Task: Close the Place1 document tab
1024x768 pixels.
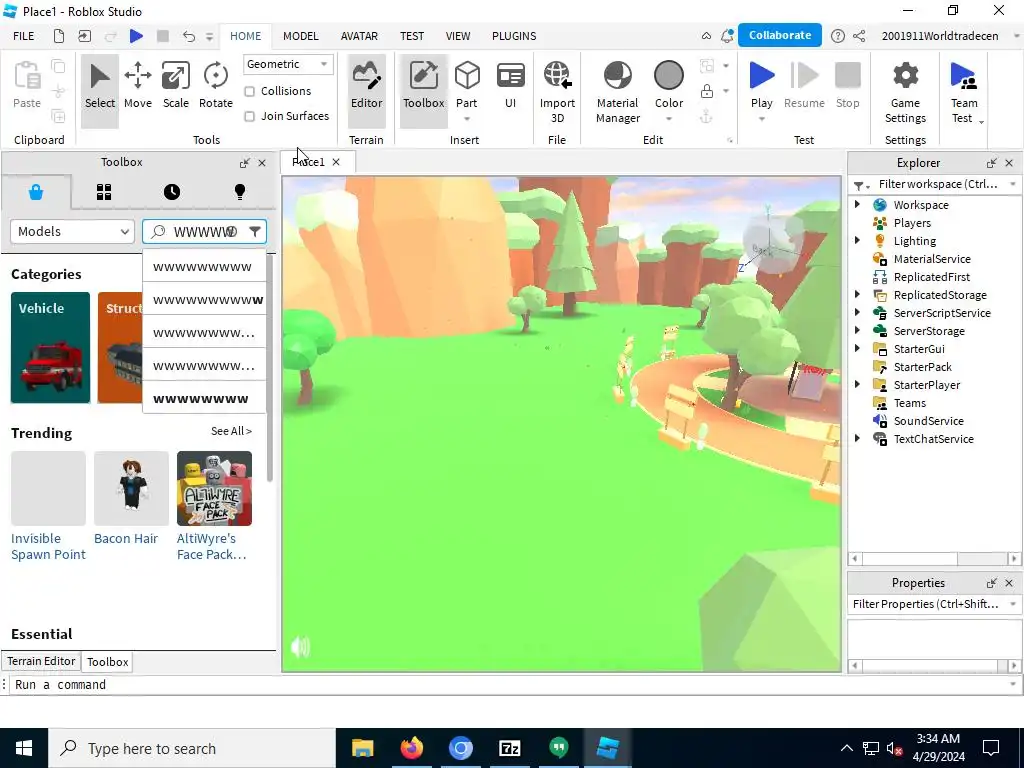Action: pos(336,162)
